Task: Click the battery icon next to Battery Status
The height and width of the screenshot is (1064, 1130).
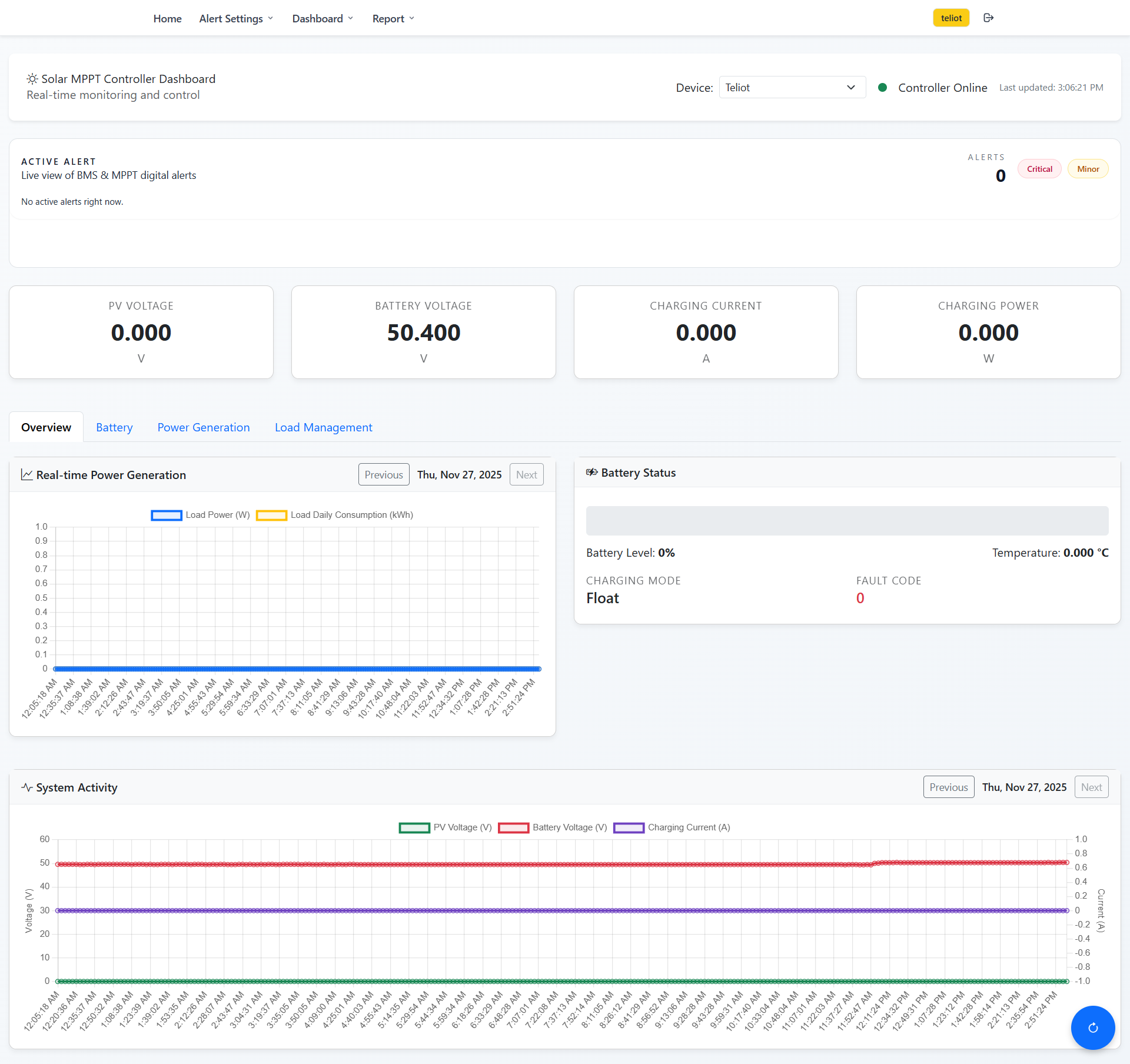Action: click(x=591, y=473)
